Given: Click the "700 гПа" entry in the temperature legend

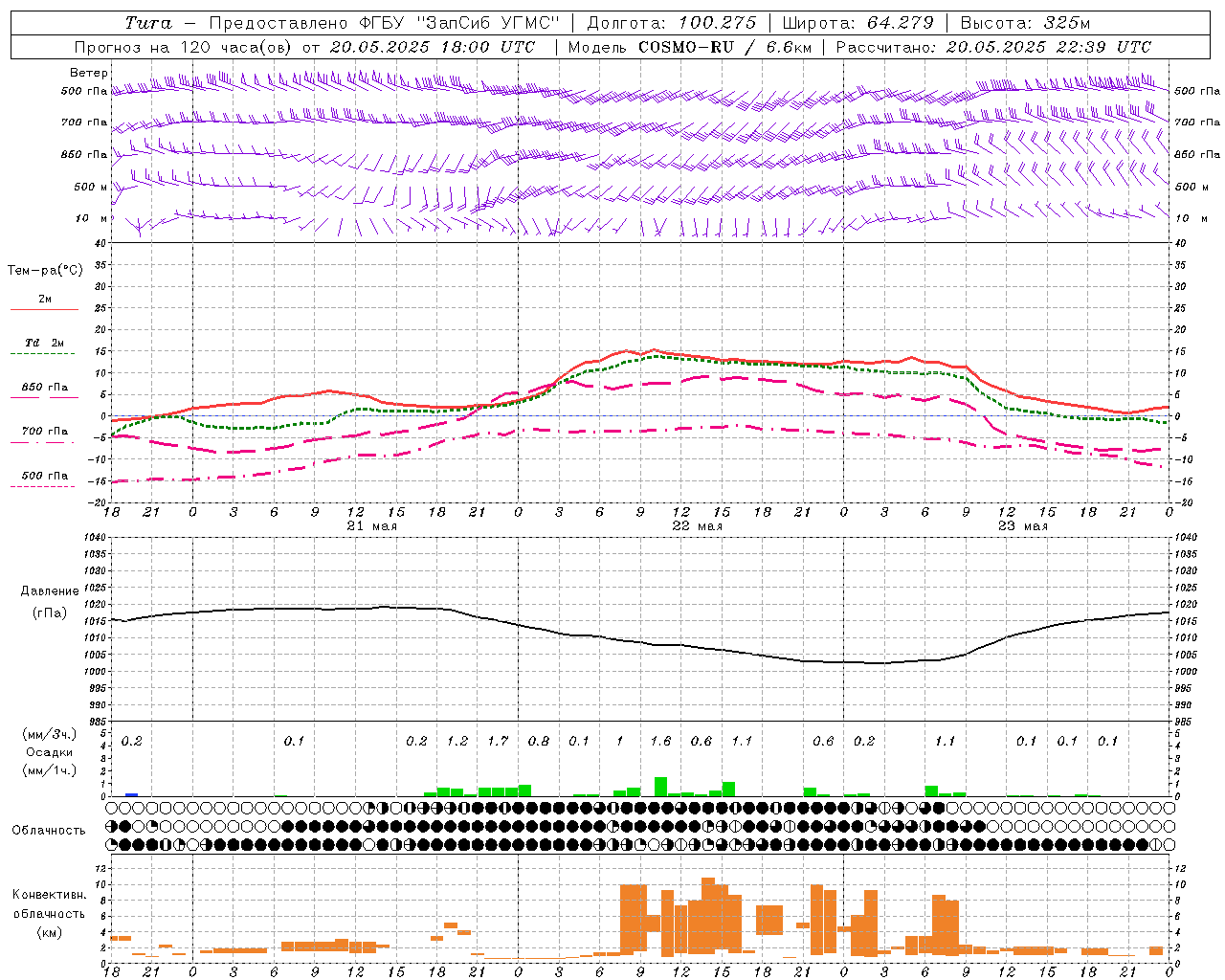Looking at the screenshot, I should [44, 431].
